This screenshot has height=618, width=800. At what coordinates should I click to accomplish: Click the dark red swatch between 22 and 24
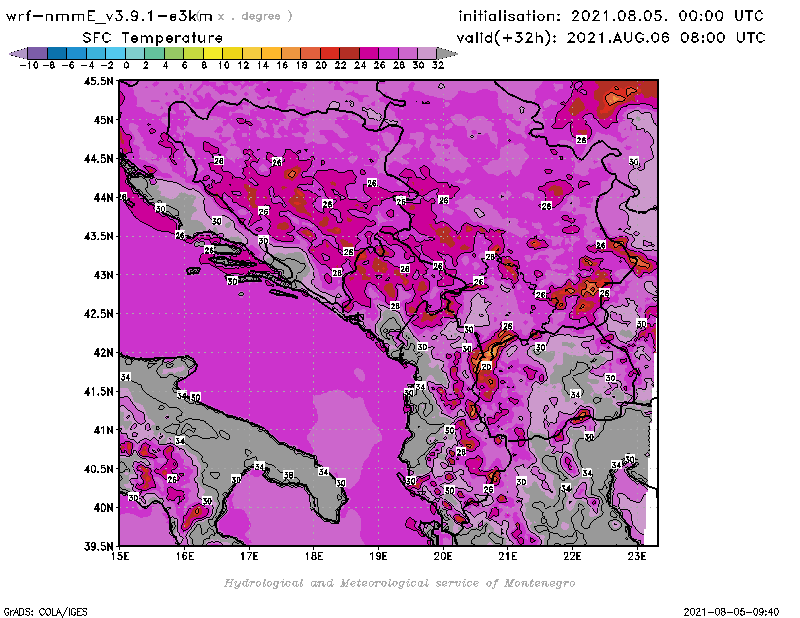[x=349, y=53]
